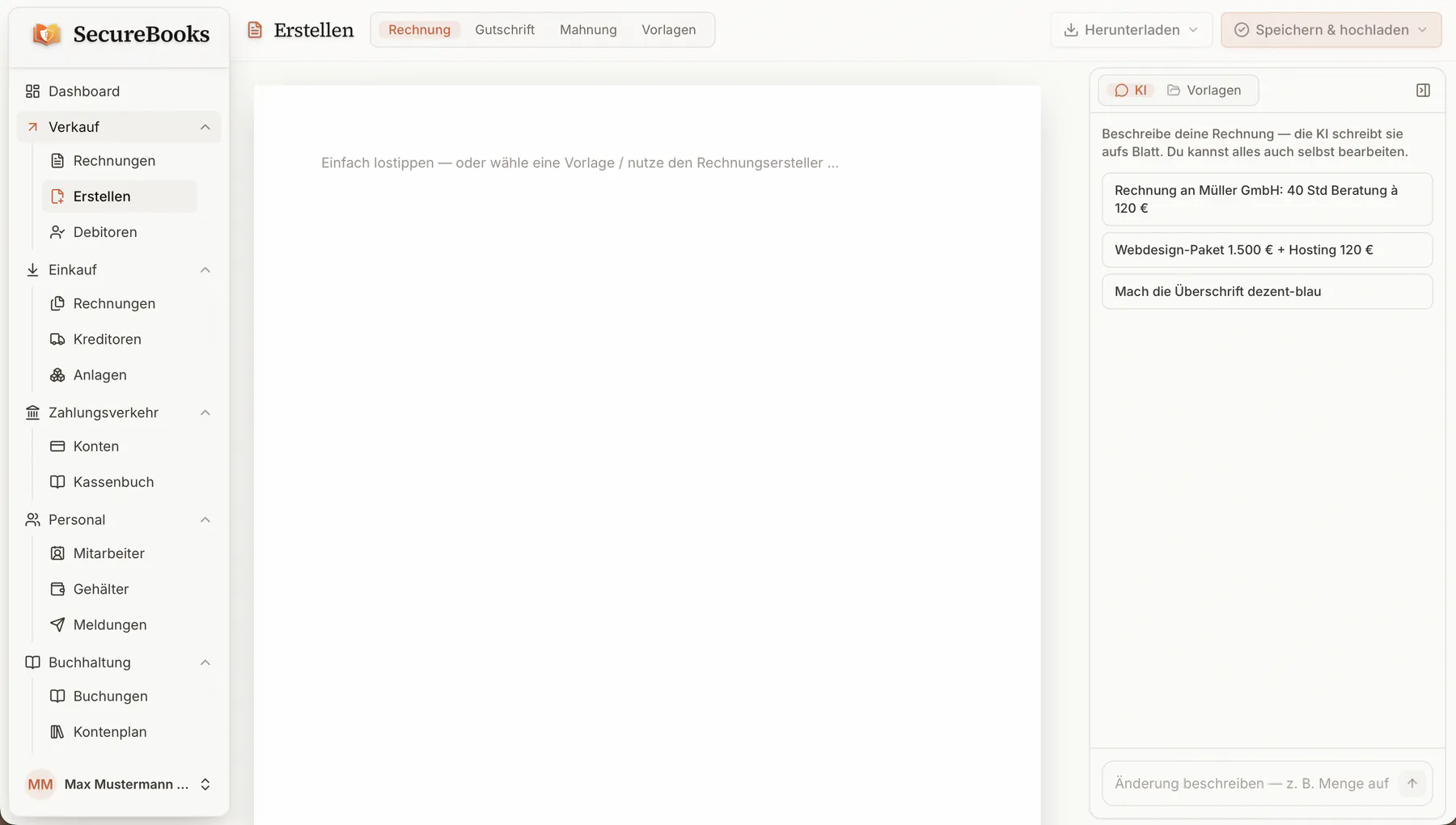1456x825 pixels.
Task: Click the Rechnungen document icon under Verkauf
Action: tap(57, 161)
